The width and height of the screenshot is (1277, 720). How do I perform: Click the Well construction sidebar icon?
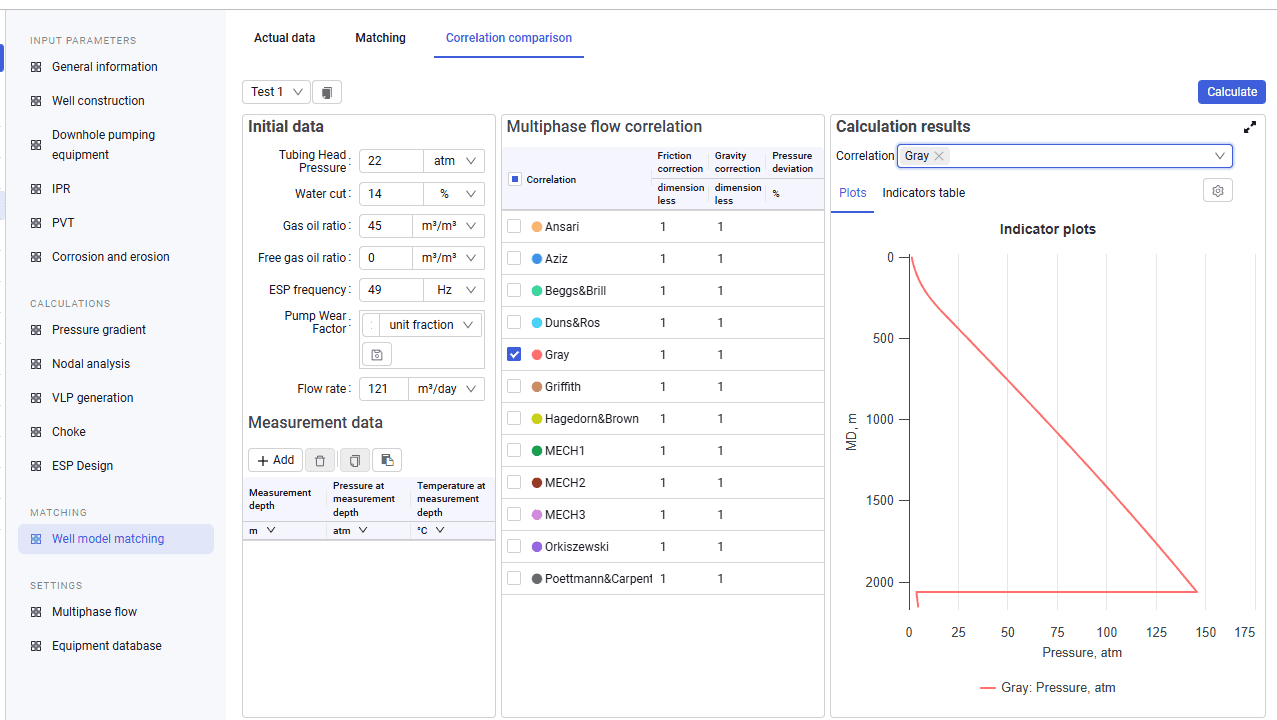pos(36,101)
